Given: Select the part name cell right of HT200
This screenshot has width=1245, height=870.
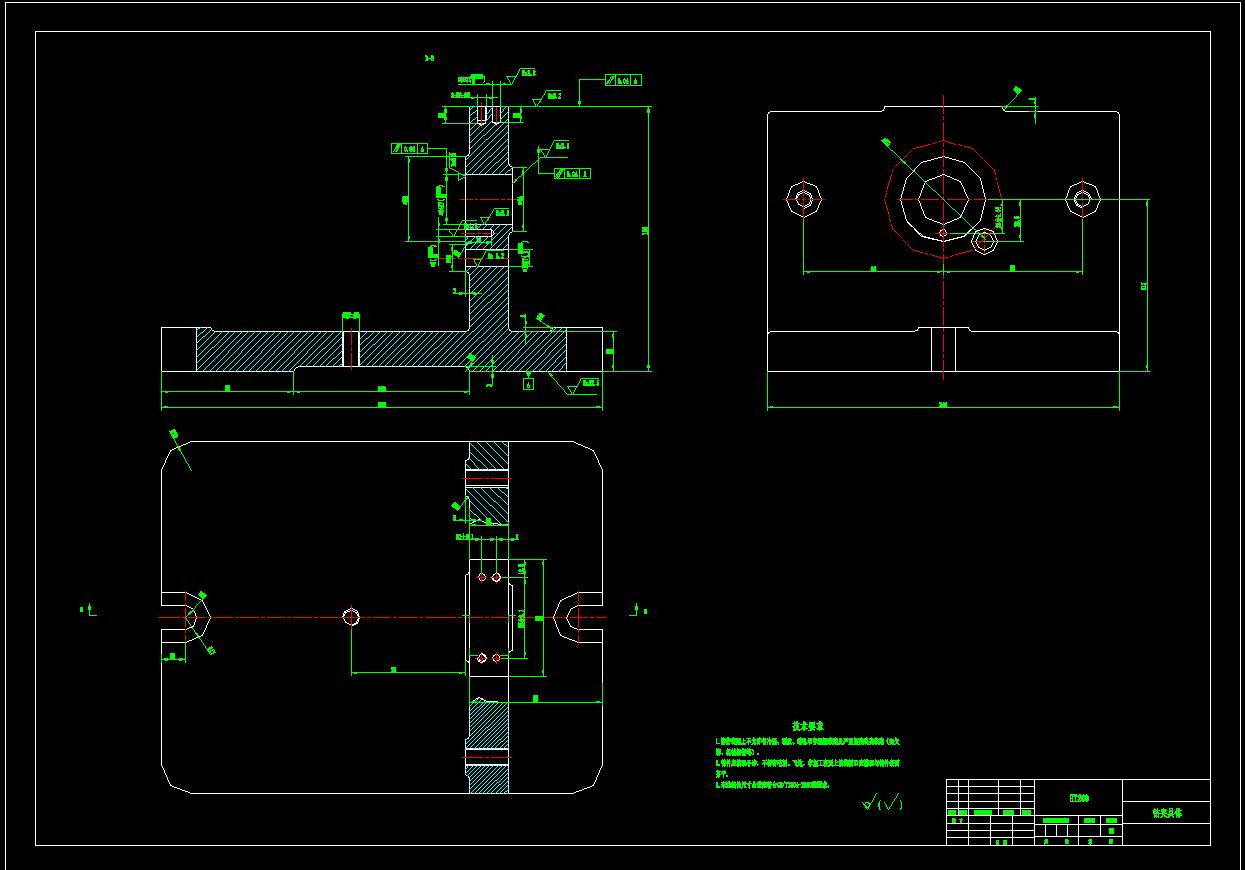Looking at the screenshot, I should pyautogui.click(x=1167, y=813).
